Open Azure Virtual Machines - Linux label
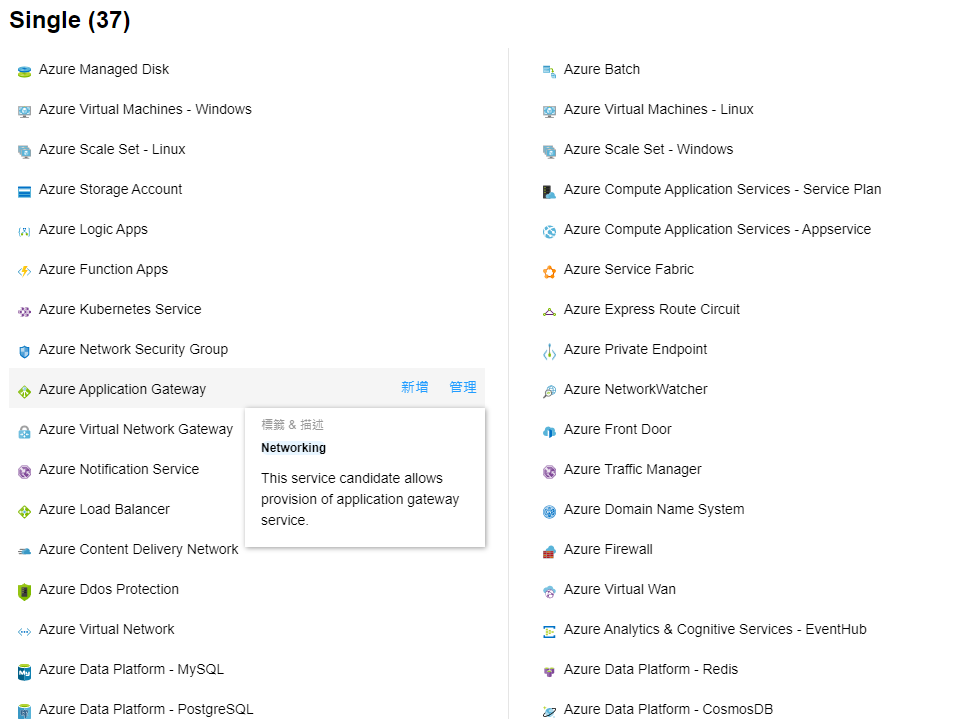This screenshot has height=719, width=953. pos(659,109)
